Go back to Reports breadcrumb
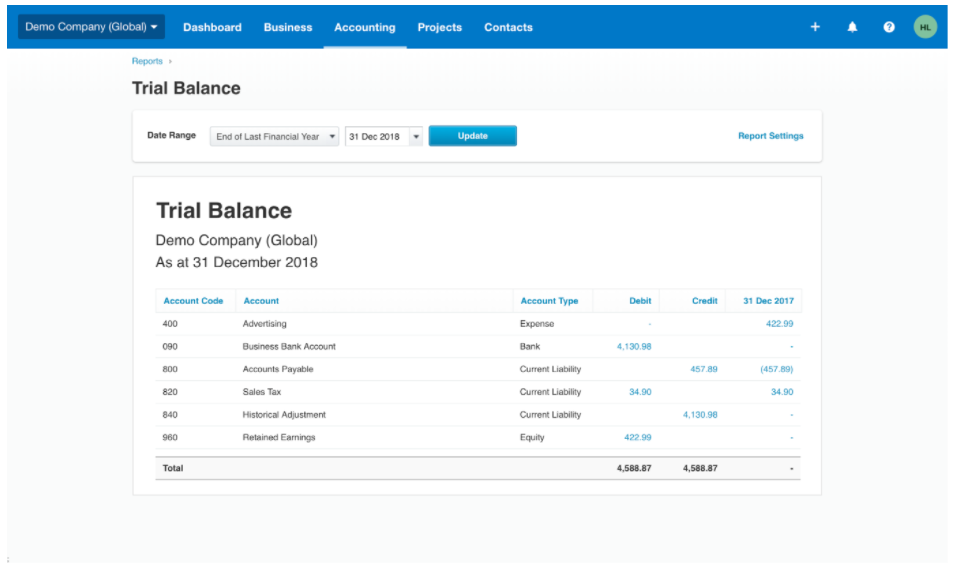 [147, 62]
